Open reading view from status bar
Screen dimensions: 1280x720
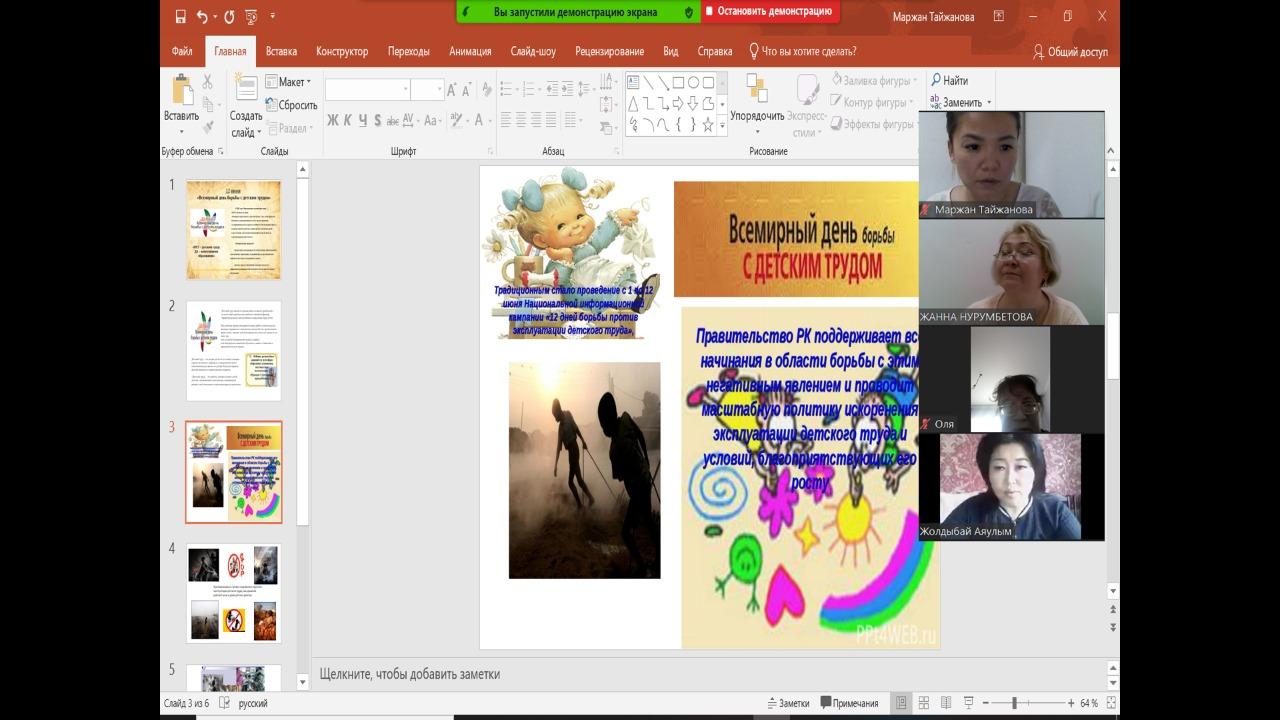pos(945,703)
